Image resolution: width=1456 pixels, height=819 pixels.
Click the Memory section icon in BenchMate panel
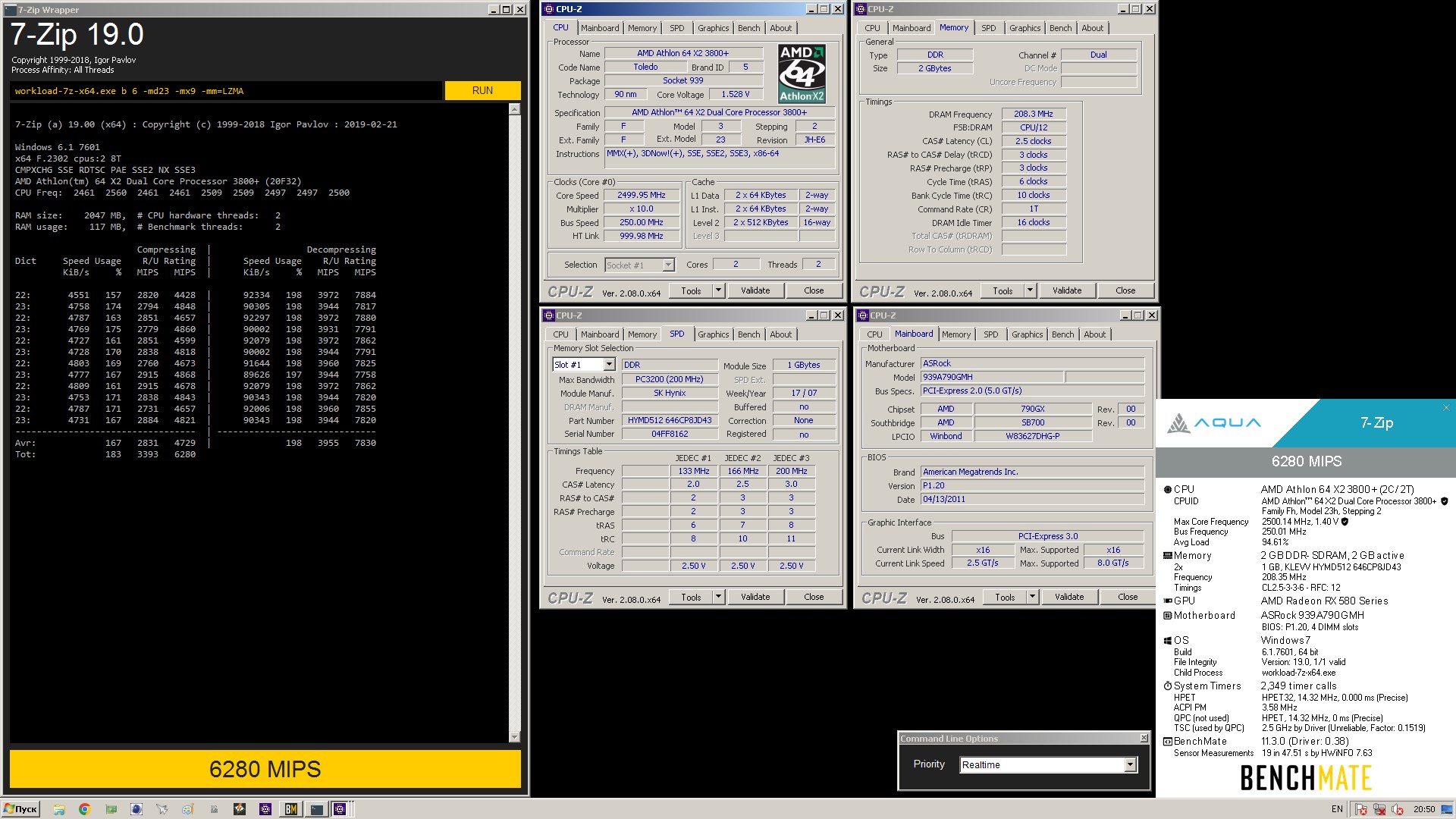coord(1168,556)
